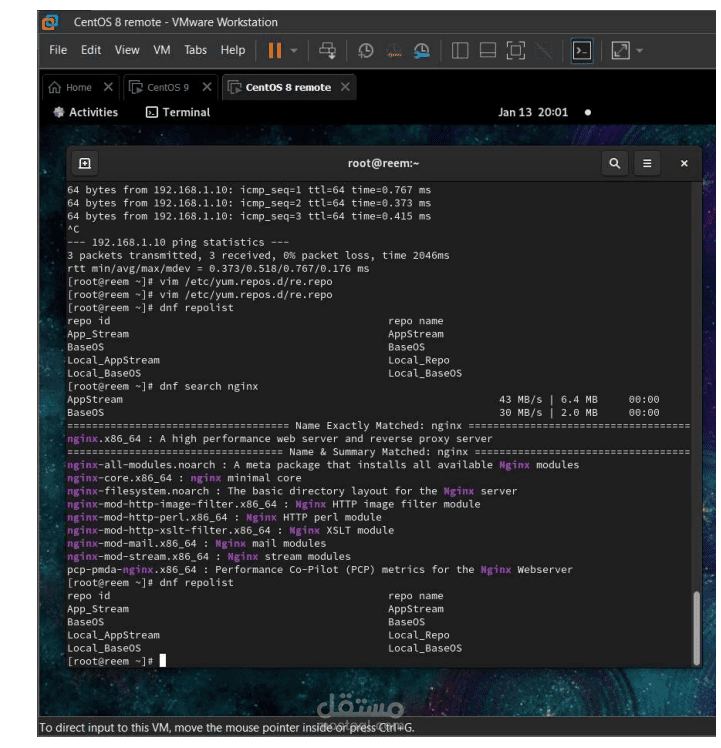Close the Home tab

point(108,87)
